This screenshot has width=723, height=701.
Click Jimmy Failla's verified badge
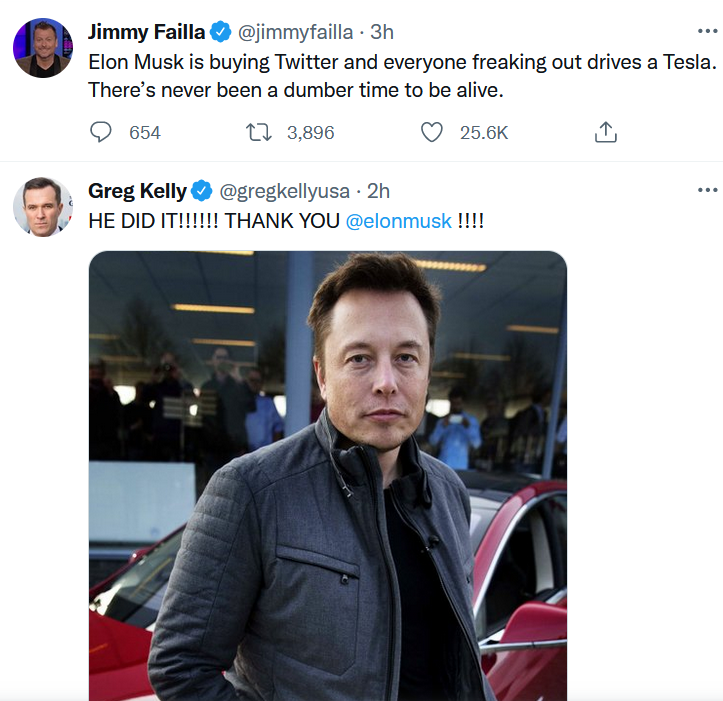pyautogui.click(x=220, y=32)
